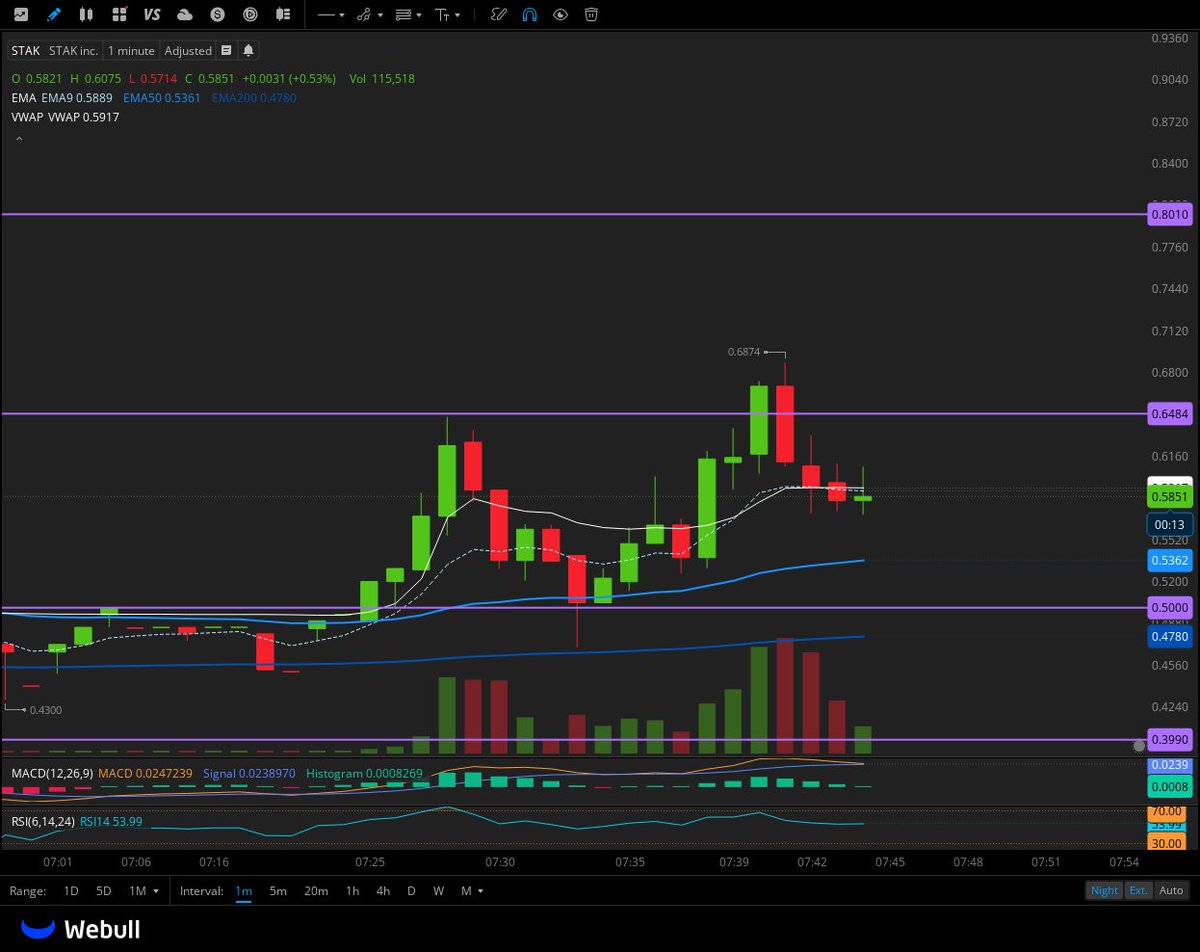
Task: Toggle drawing visibility with the eye icon
Action: pyautogui.click(x=560, y=14)
